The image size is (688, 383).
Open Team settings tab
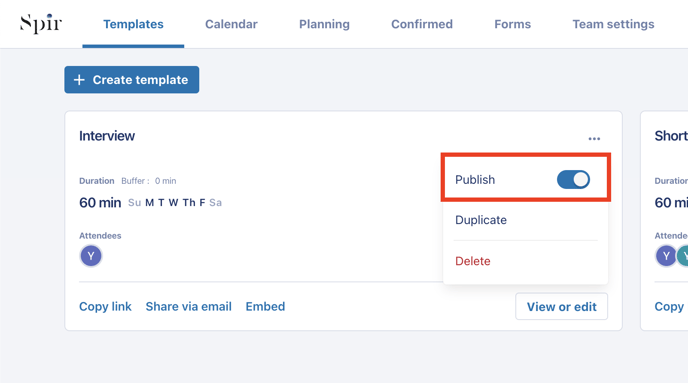[x=613, y=24]
